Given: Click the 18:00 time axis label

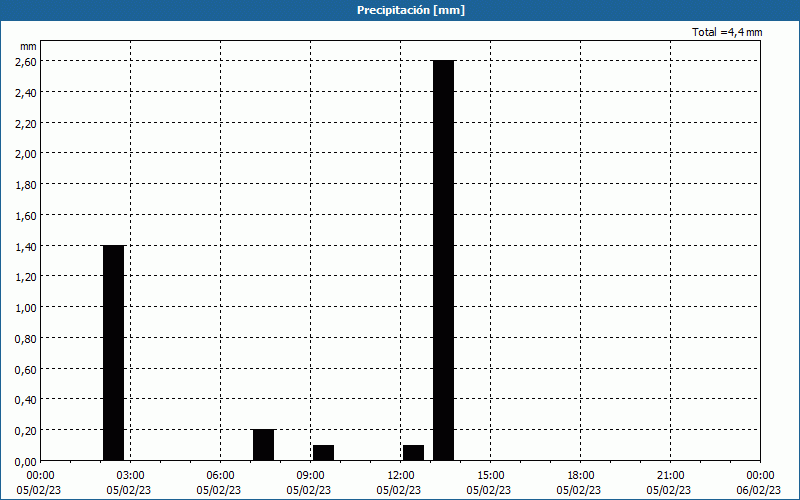Looking at the screenshot, I should pos(580,476).
